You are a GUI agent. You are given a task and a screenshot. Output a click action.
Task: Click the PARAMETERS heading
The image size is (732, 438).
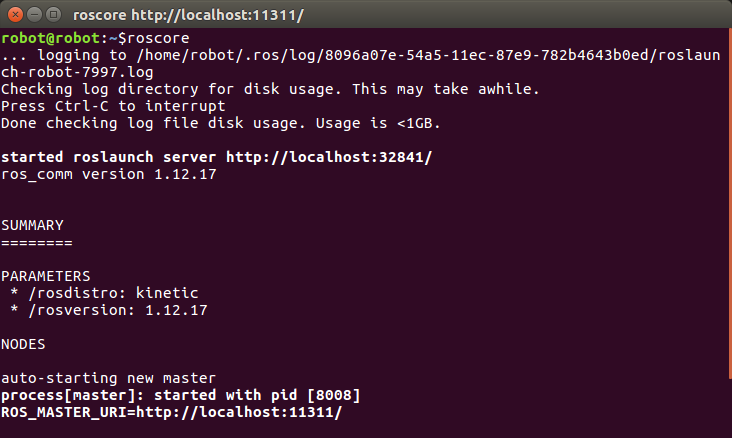pos(45,276)
